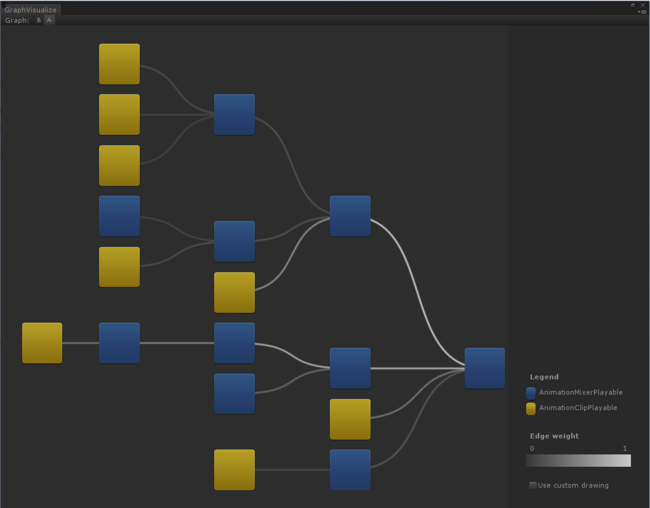Screen dimensions: 650x508
Task: Click the blue AnimationMixerPlayable legend swatch
Action: tap(531, 393)
